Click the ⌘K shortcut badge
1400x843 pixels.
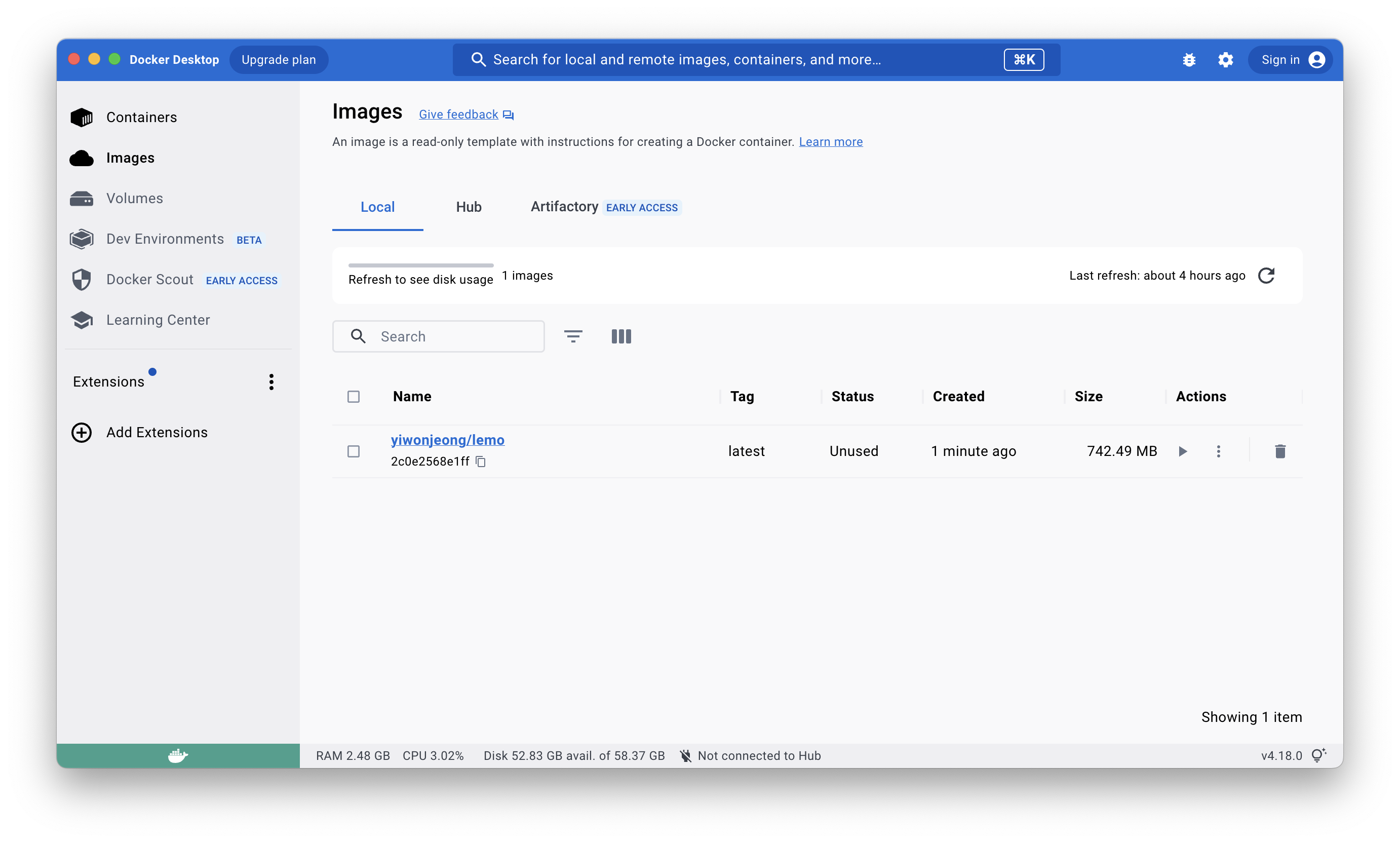click(1024, 60)
